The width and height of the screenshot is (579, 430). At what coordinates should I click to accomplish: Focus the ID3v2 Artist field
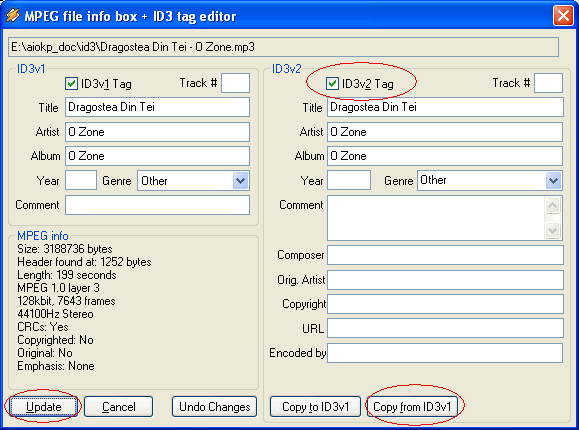(x=445, y=132)
